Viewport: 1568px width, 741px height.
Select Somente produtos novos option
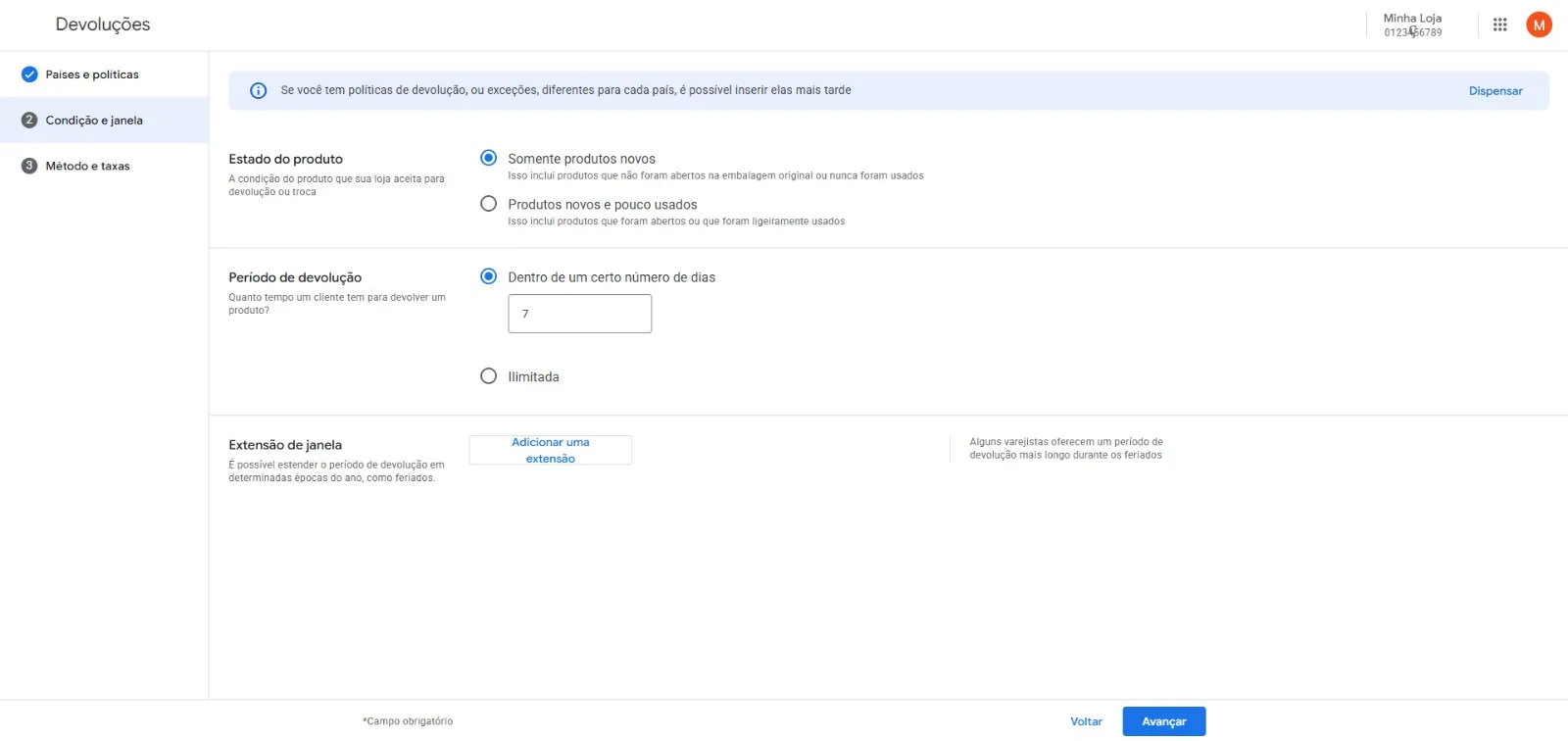[x=488, y=158]
